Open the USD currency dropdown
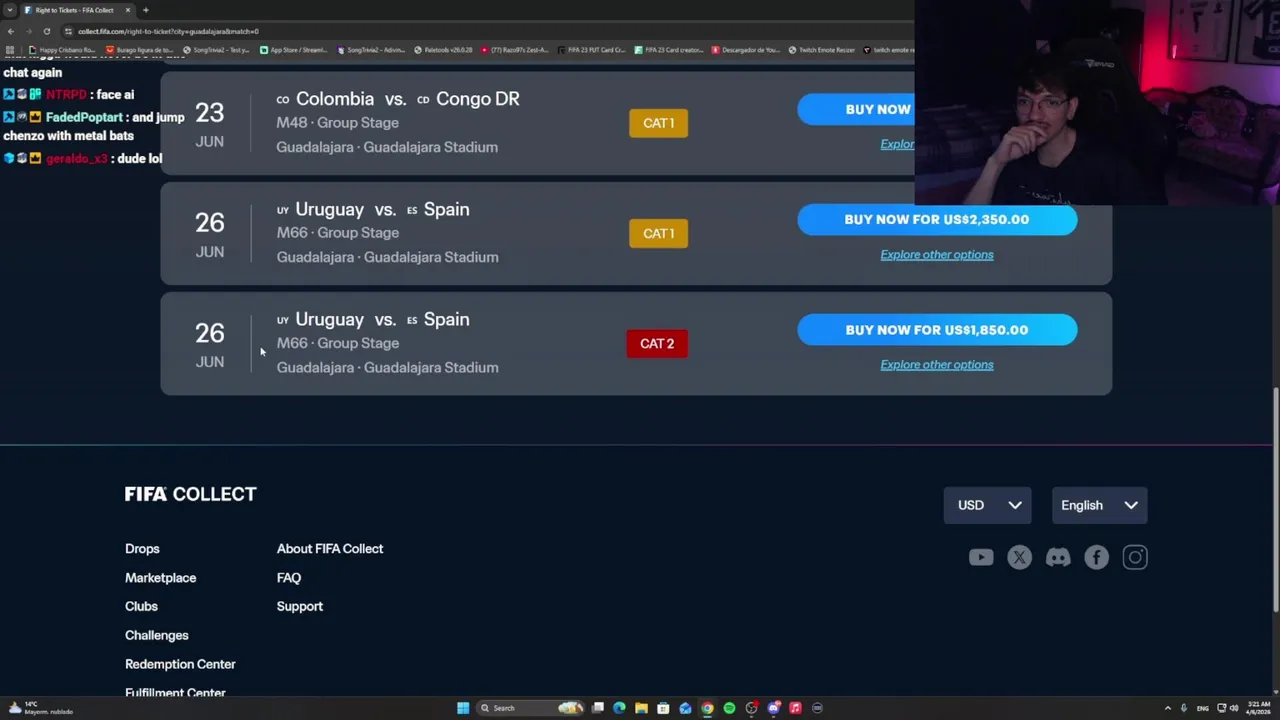 click(x=987, y=505)
